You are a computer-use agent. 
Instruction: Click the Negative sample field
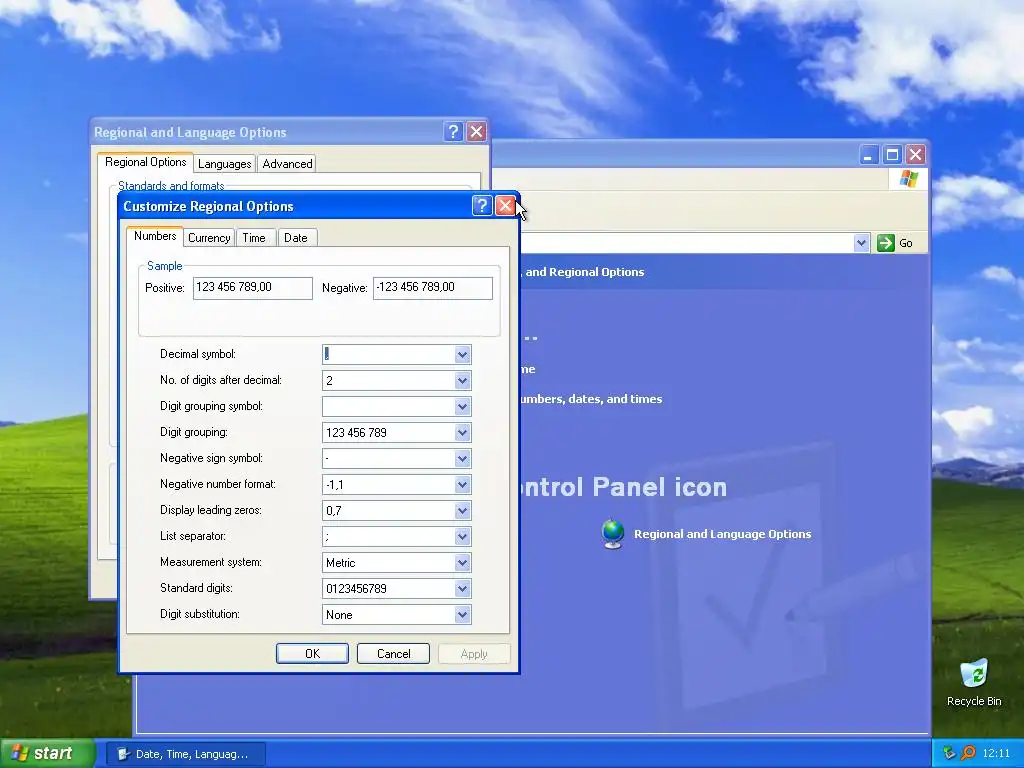(433, 288)
